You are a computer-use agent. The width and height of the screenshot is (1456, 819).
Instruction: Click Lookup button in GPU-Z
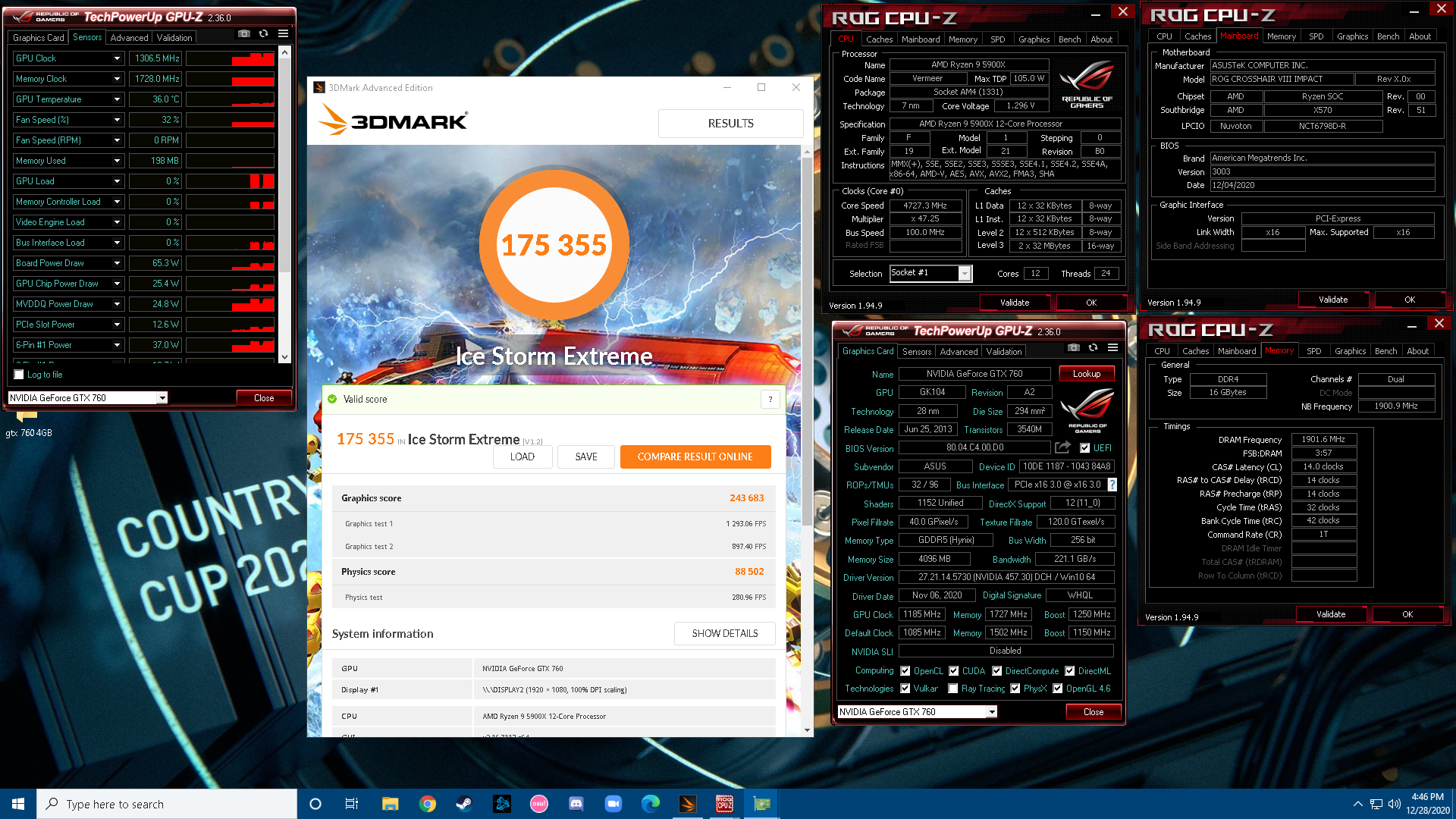tap(1087, 374)
